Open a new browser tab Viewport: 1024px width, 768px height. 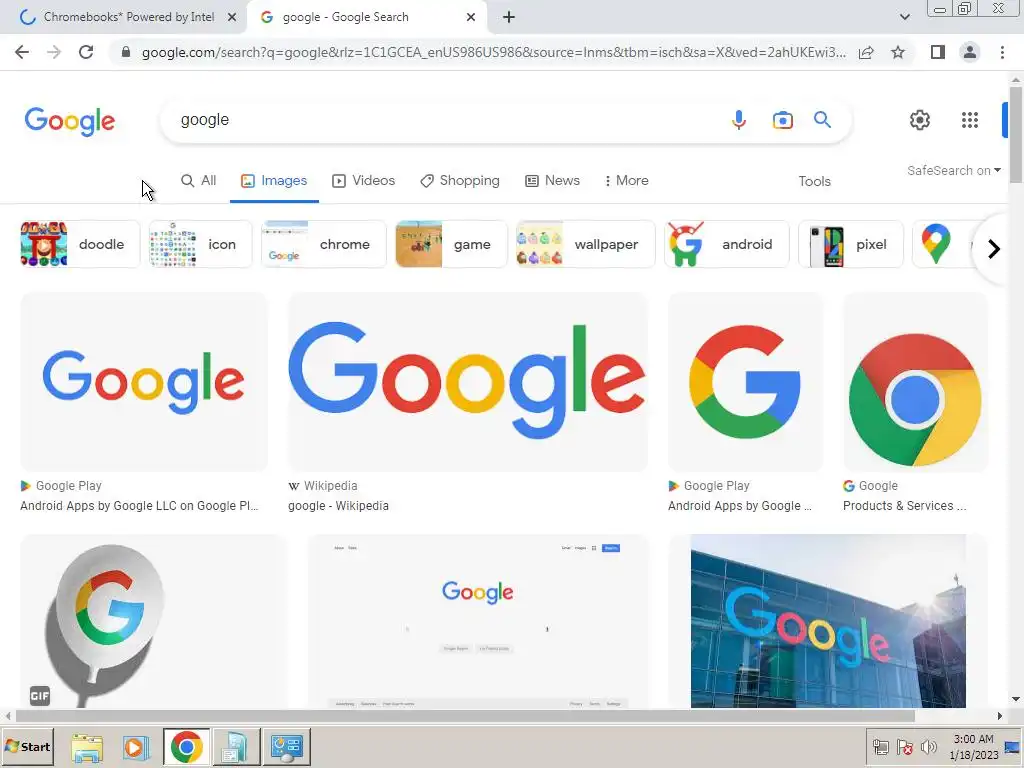point(509,18)
